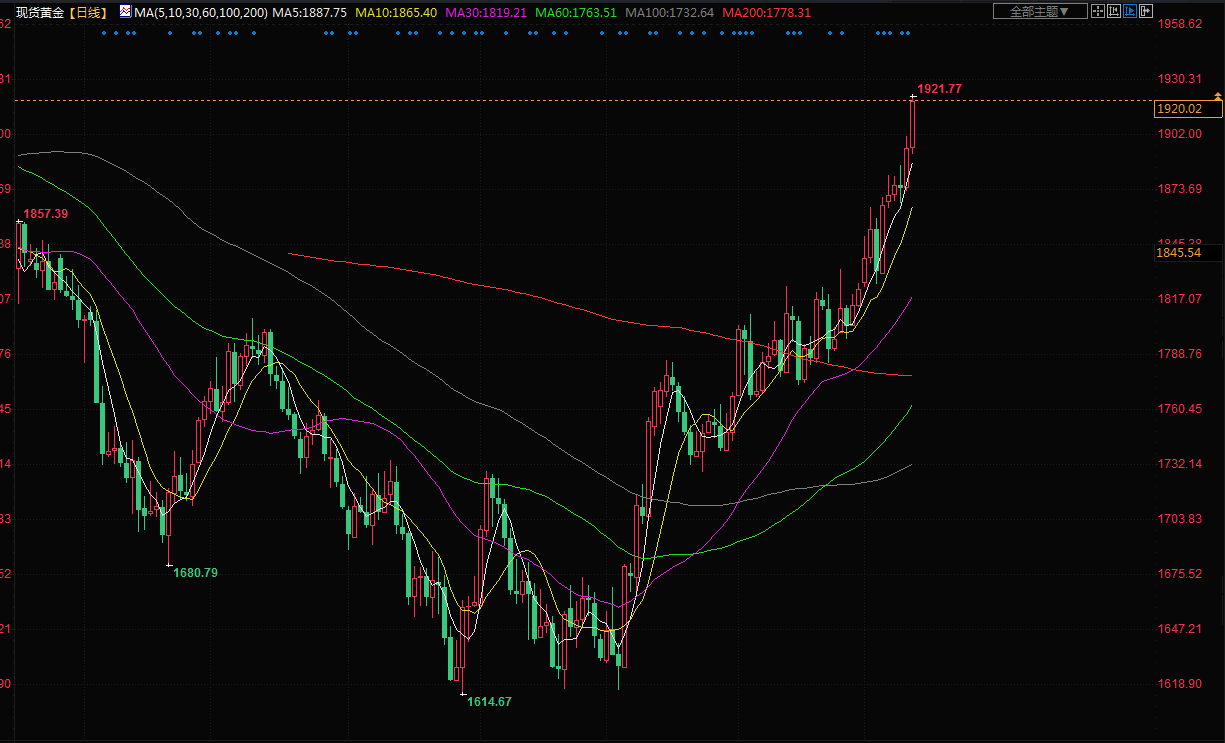Image resolution: width=1225 pixels, height=743 pixels.
Task: Click the orange 1920.02 current price tag
Action: click(1178, 108)
